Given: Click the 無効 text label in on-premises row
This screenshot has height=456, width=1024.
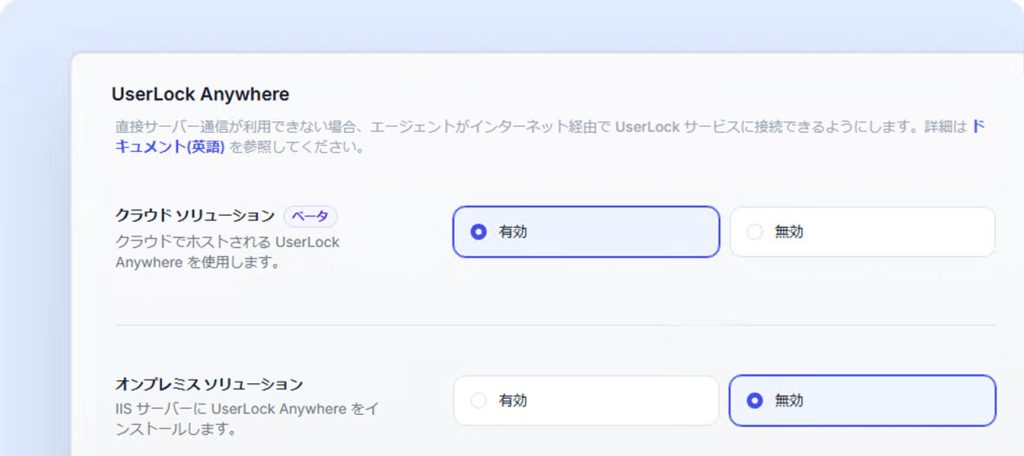Looking at the screenshot, I should [x=789, y=400].
